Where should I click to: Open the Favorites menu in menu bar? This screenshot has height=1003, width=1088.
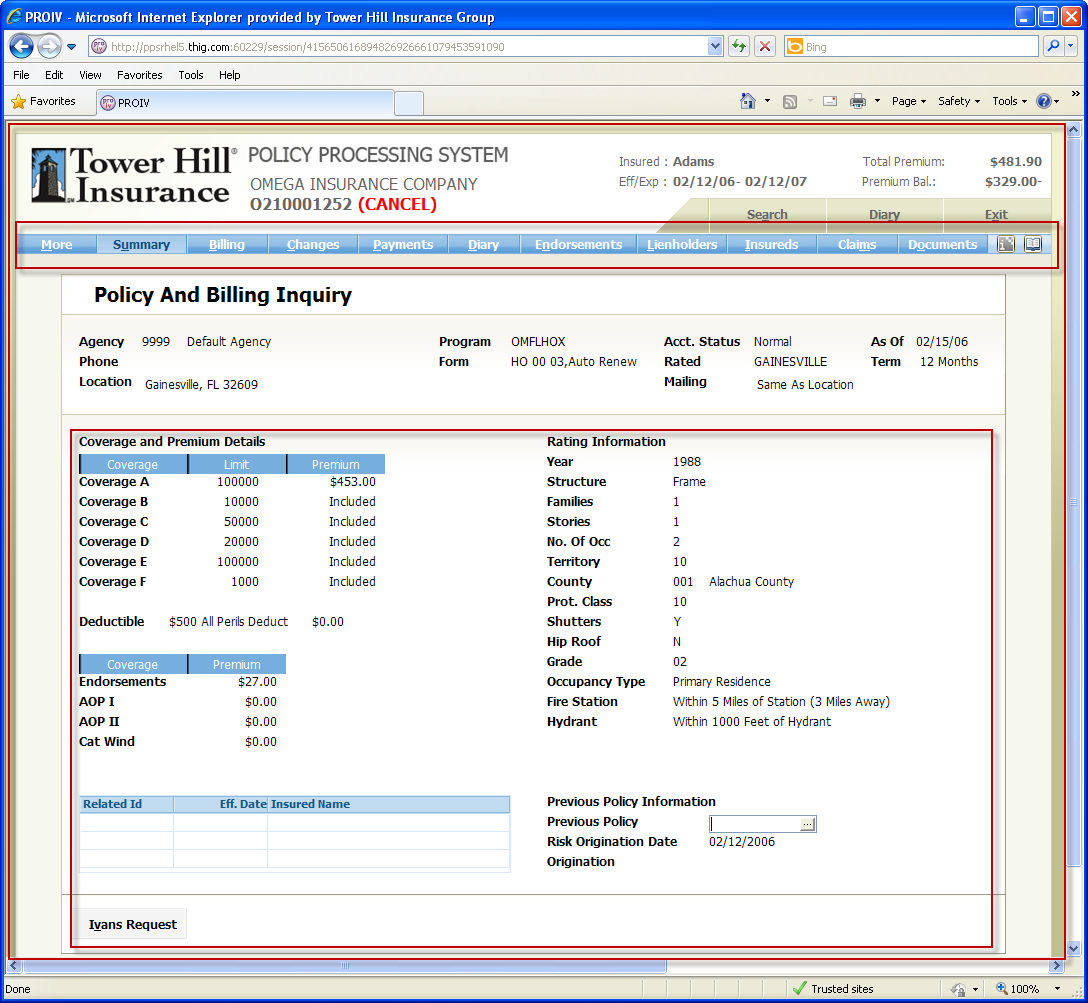coord(139,75)
